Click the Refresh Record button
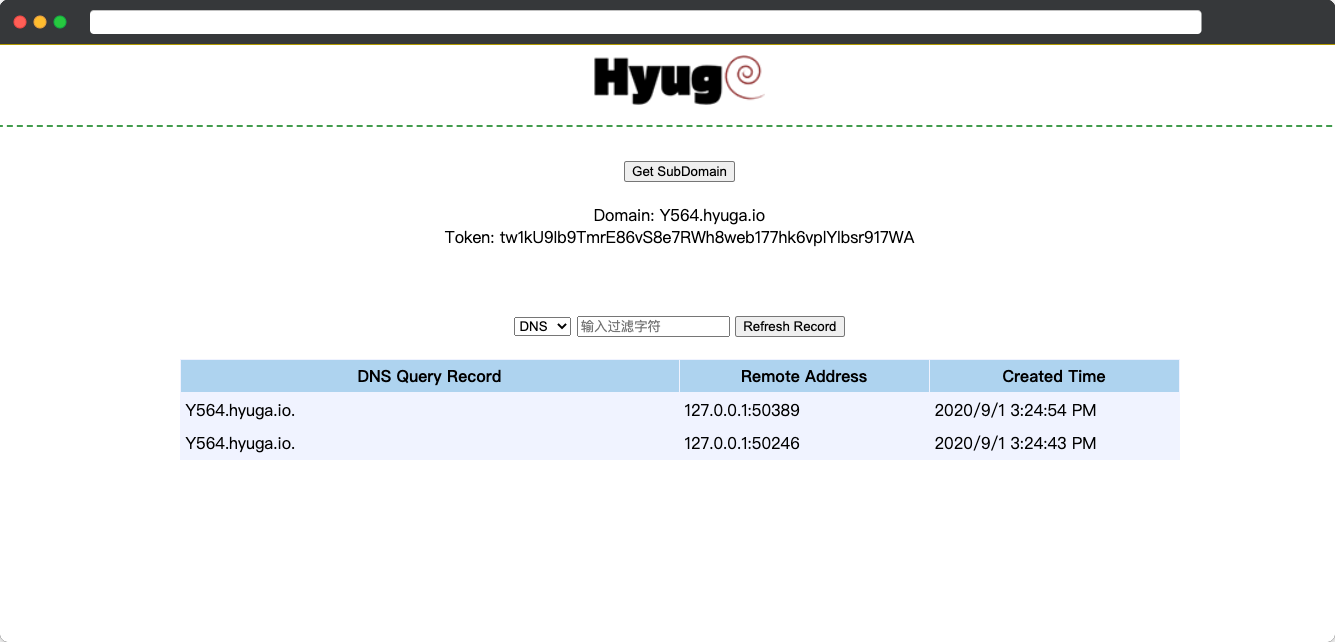Screen dimensions: 1335x642 click(x=790, y=326)
